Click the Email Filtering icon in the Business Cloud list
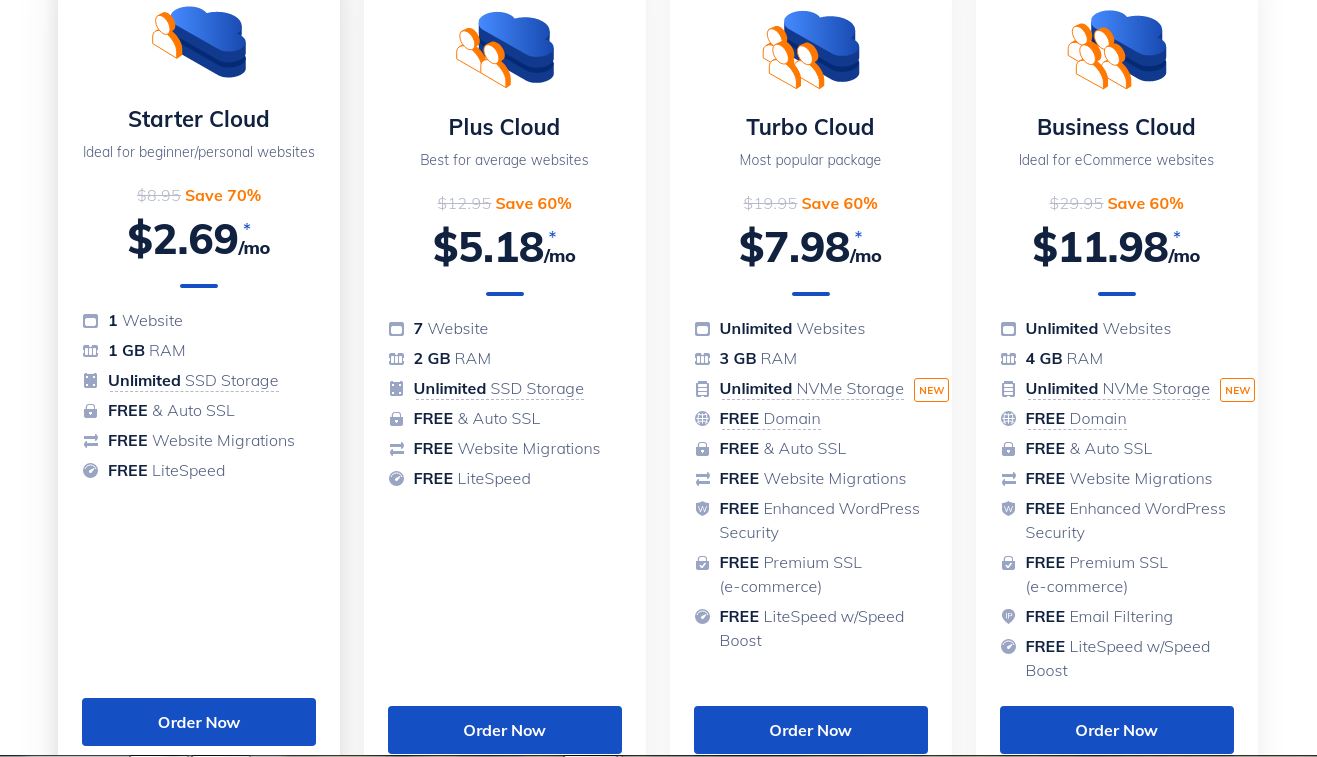 [1008, 617]
